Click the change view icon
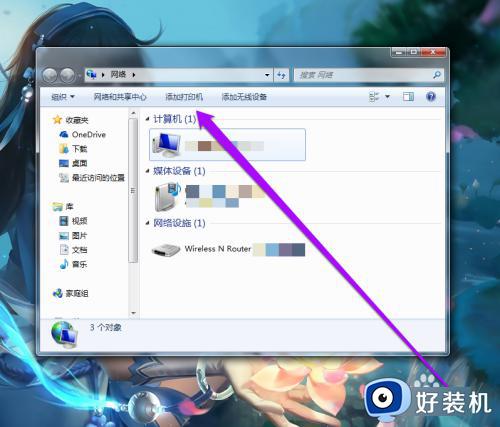The width and height of the screenshot is (500, 427). click(x=374, y=97)
